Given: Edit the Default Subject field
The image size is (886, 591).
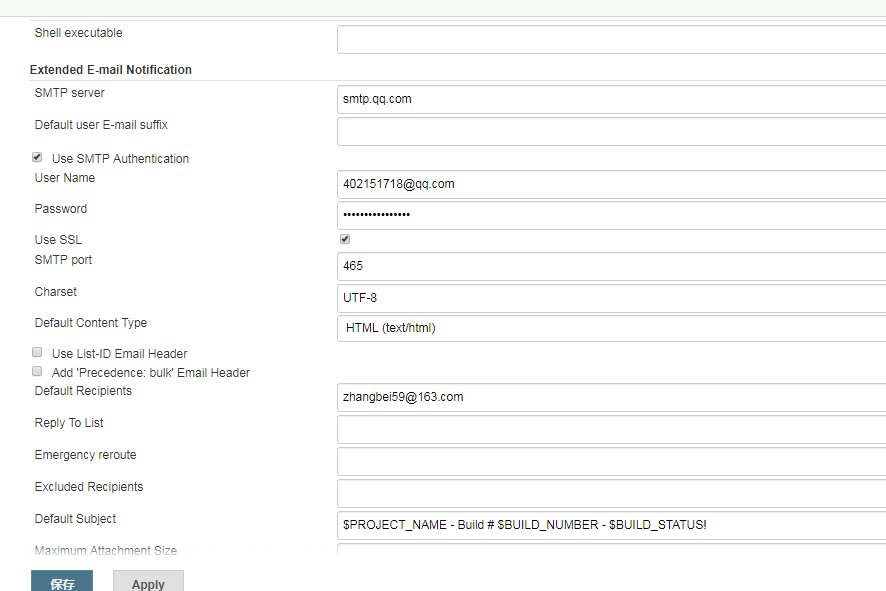Looking at the screenshot, I should [x=610, y=525].
